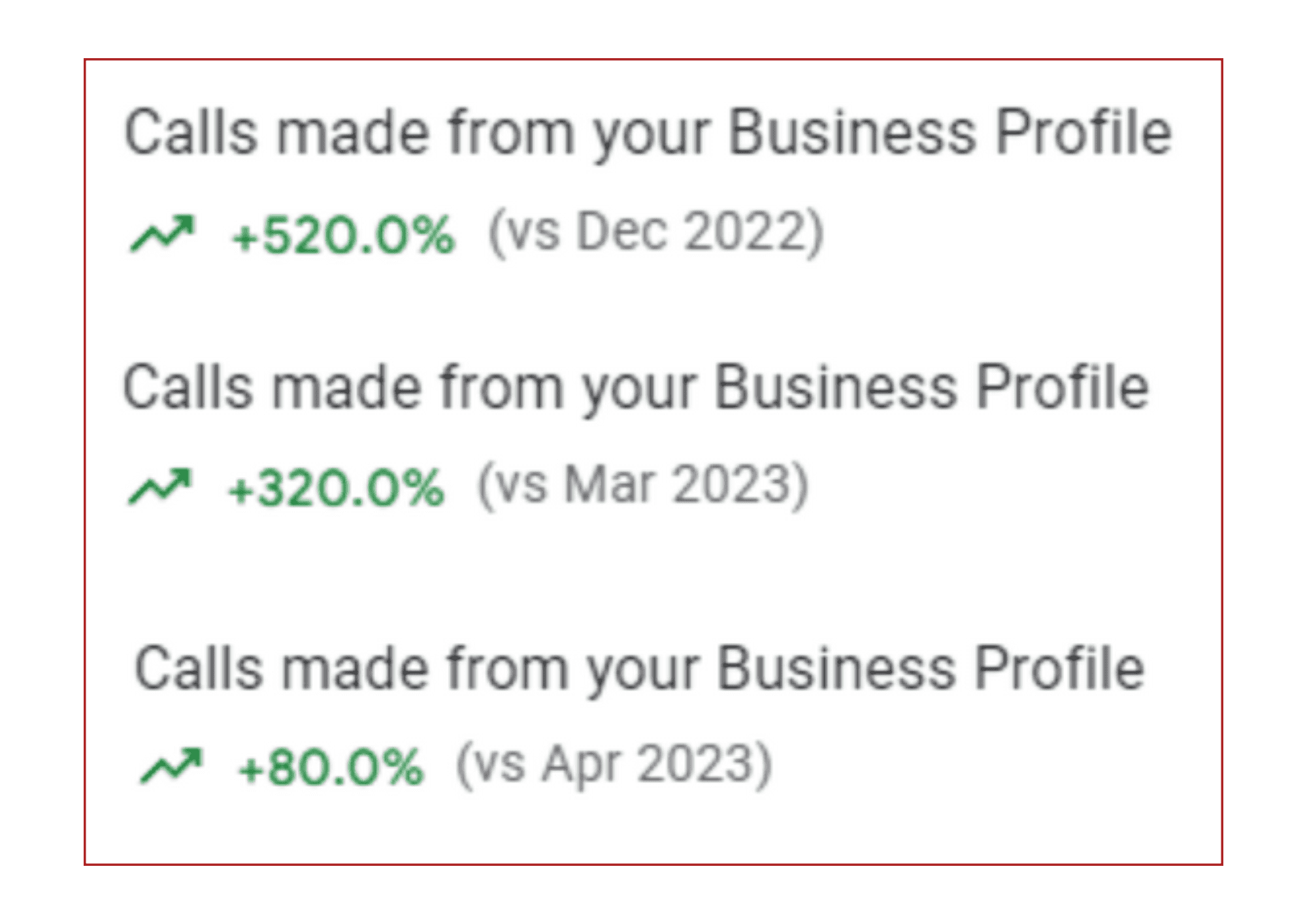Screen dimensions: 1307x924
Task: Click "Calls" in the heading over +320.0%
Action: point(188,388)
